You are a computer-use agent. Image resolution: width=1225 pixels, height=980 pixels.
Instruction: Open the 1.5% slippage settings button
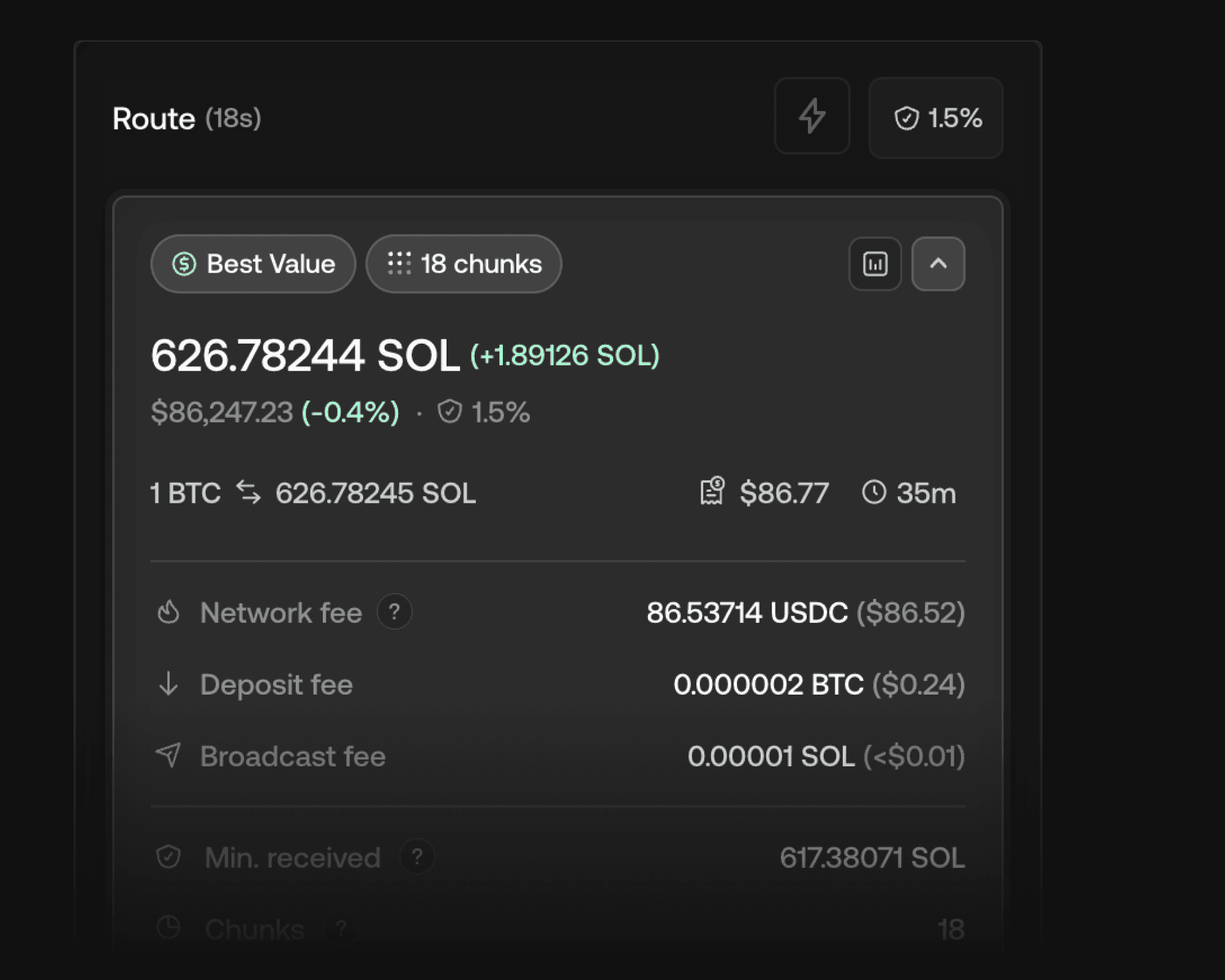pos(936,118)
